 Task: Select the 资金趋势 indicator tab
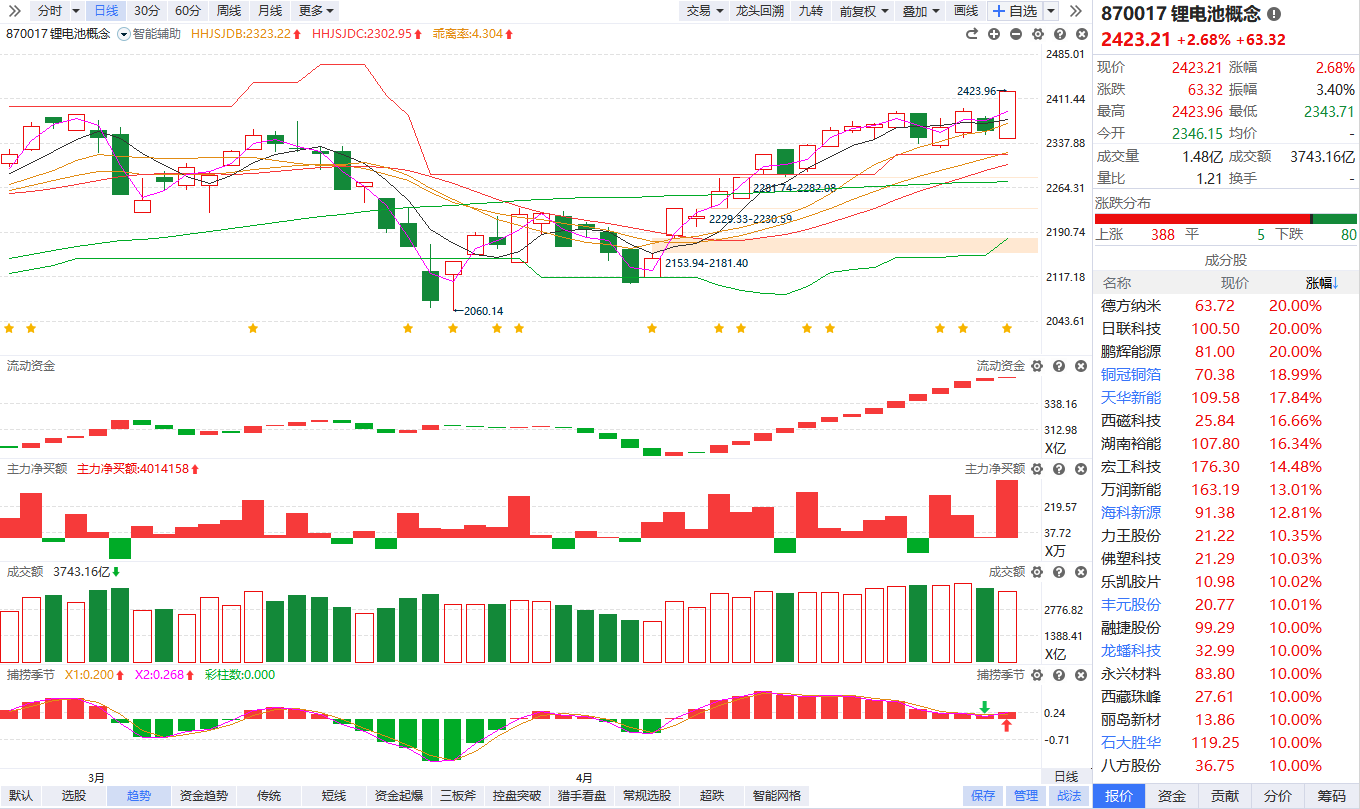tap(204, 796)
